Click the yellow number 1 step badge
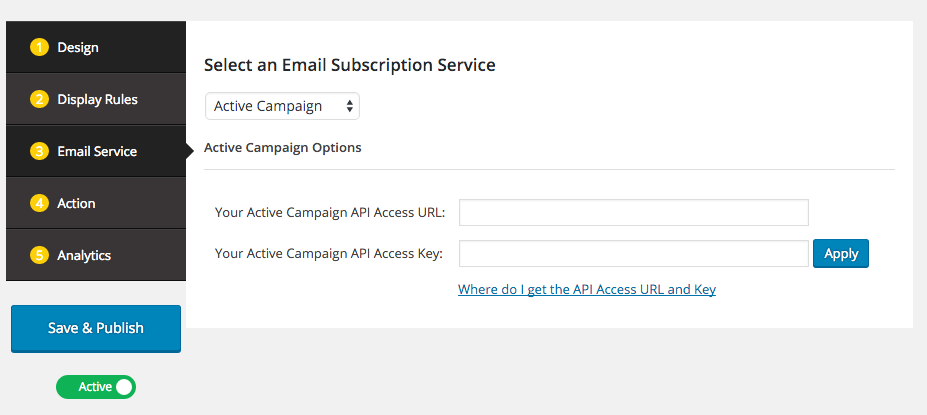Screen dimensions: 927x415 [x=39, y=47]
